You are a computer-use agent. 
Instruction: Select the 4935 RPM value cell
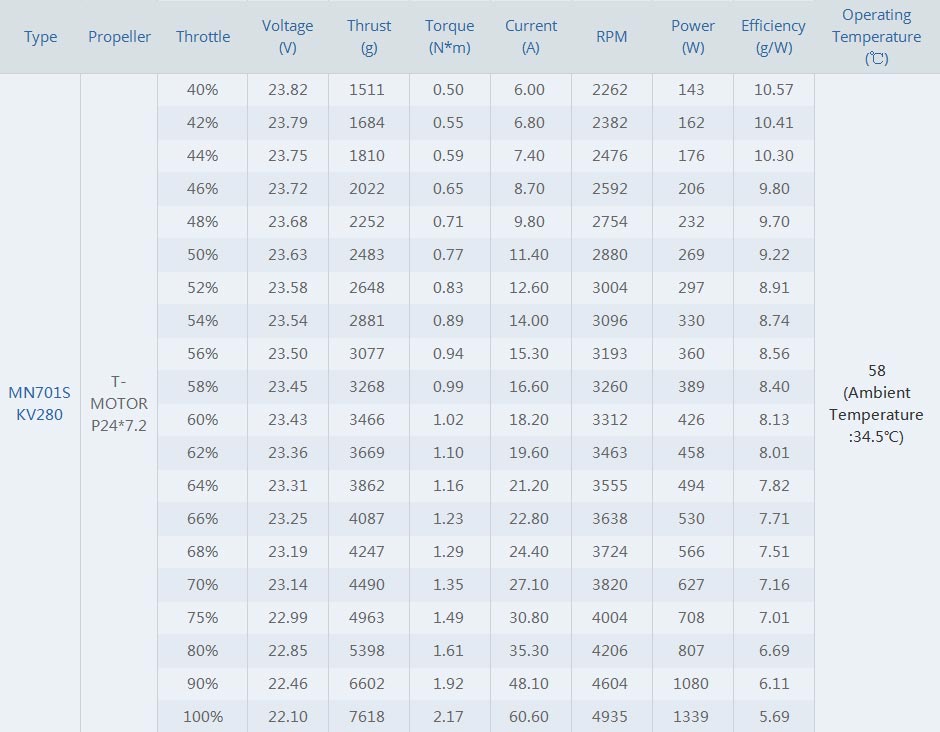(610, 716)
